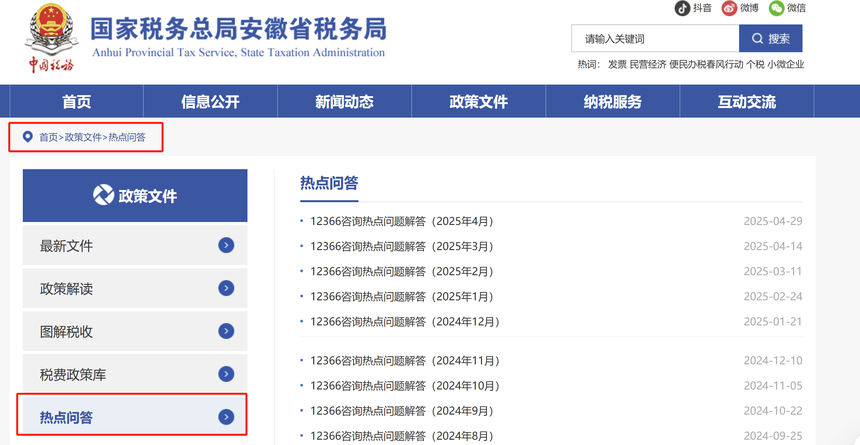
Task: Open 12366咨询热点问题解答（2025年2月）
Action: point(402,271)
